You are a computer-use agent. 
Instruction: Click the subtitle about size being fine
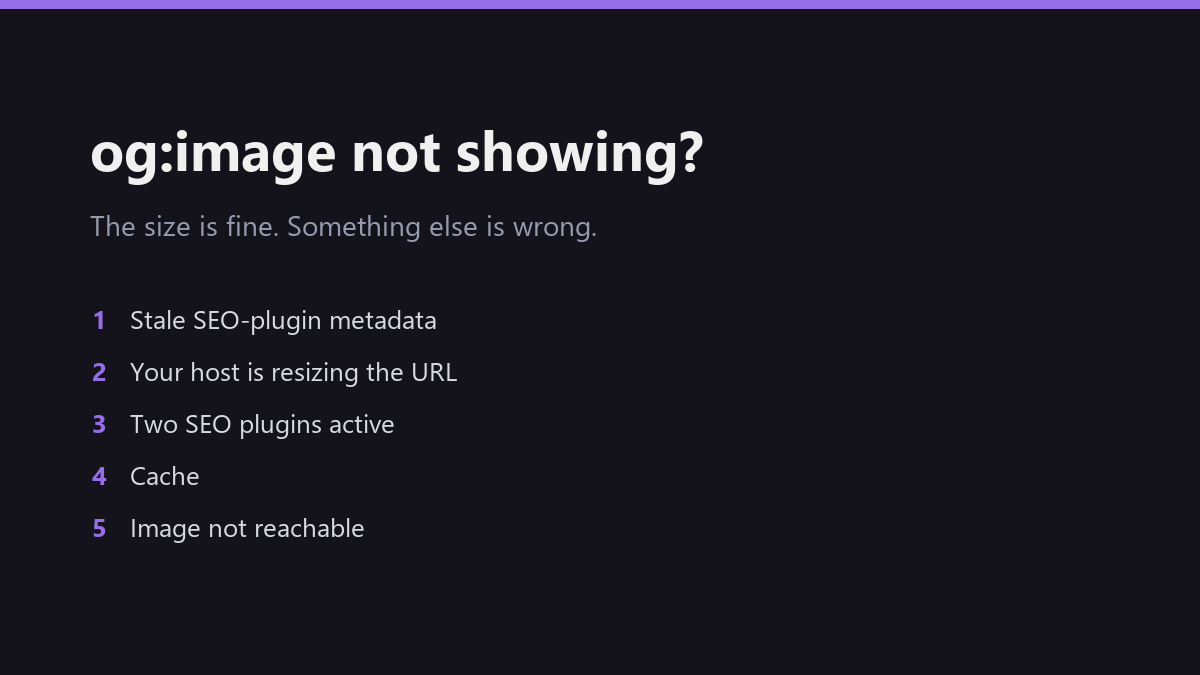343,227
